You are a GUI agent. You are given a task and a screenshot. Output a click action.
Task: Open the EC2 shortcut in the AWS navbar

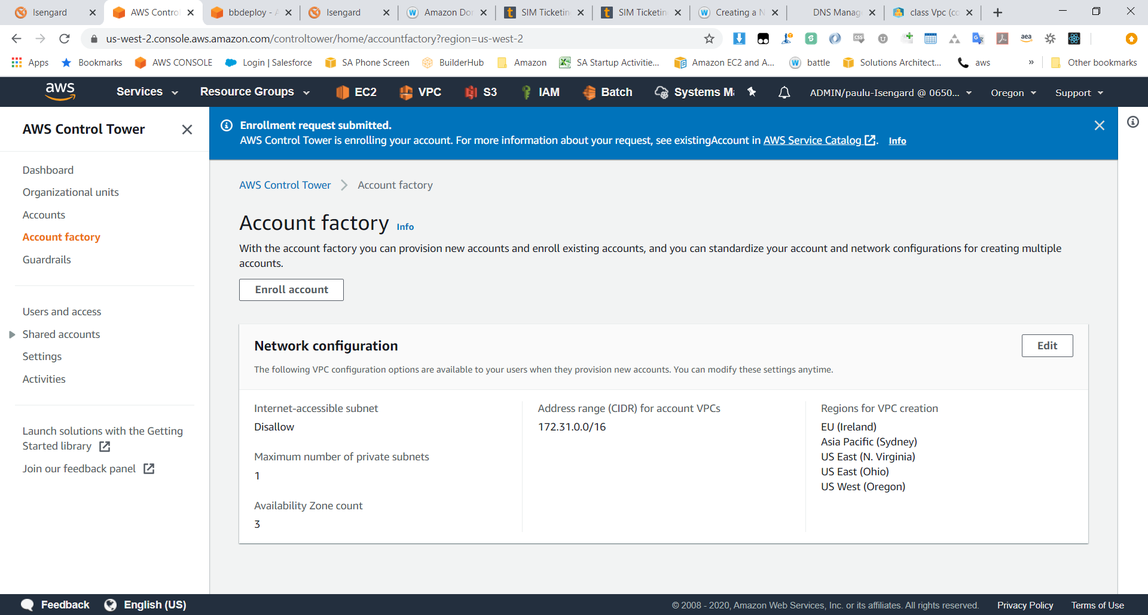356,92
